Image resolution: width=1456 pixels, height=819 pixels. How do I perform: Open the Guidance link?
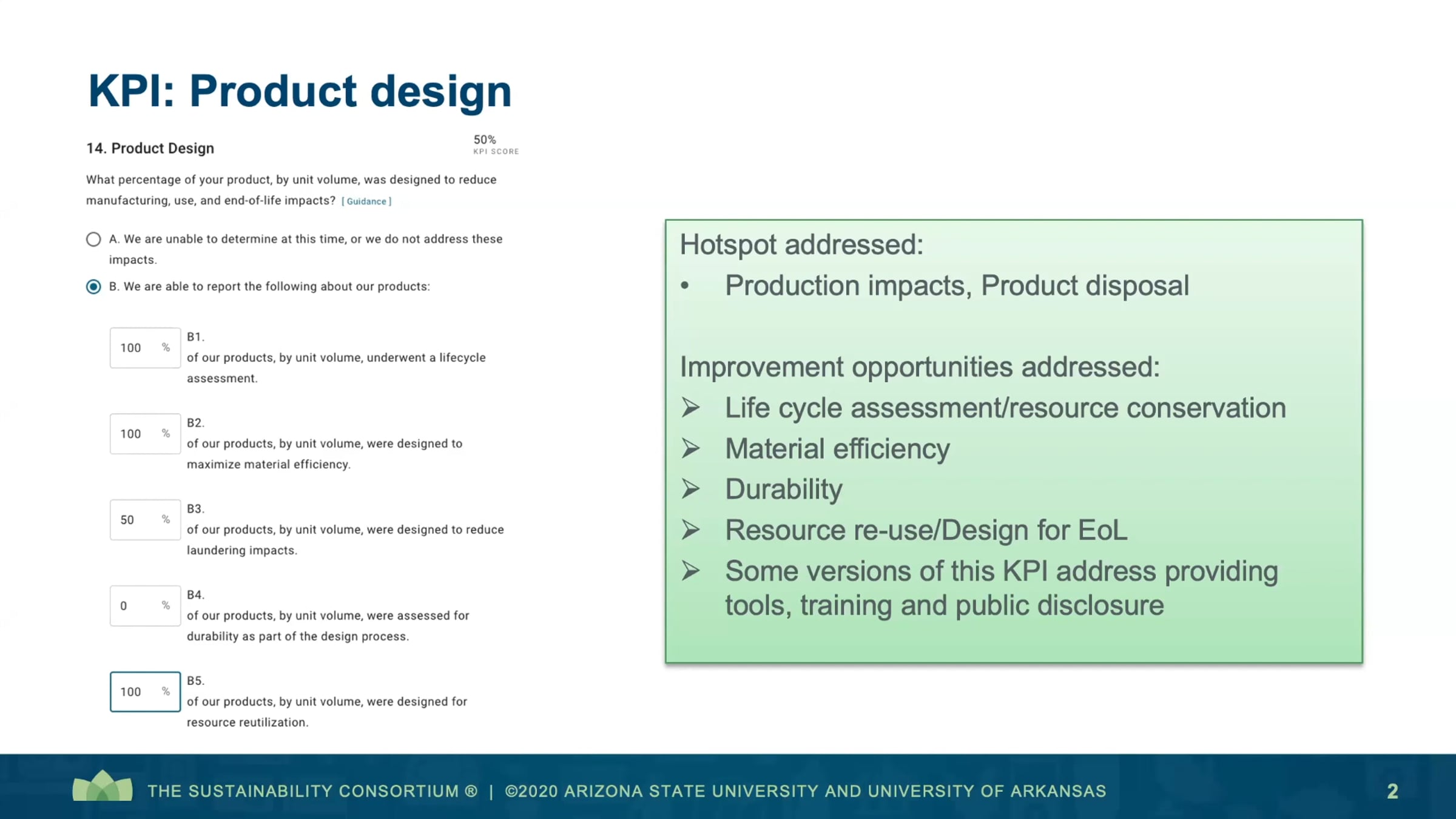point(366,201)
